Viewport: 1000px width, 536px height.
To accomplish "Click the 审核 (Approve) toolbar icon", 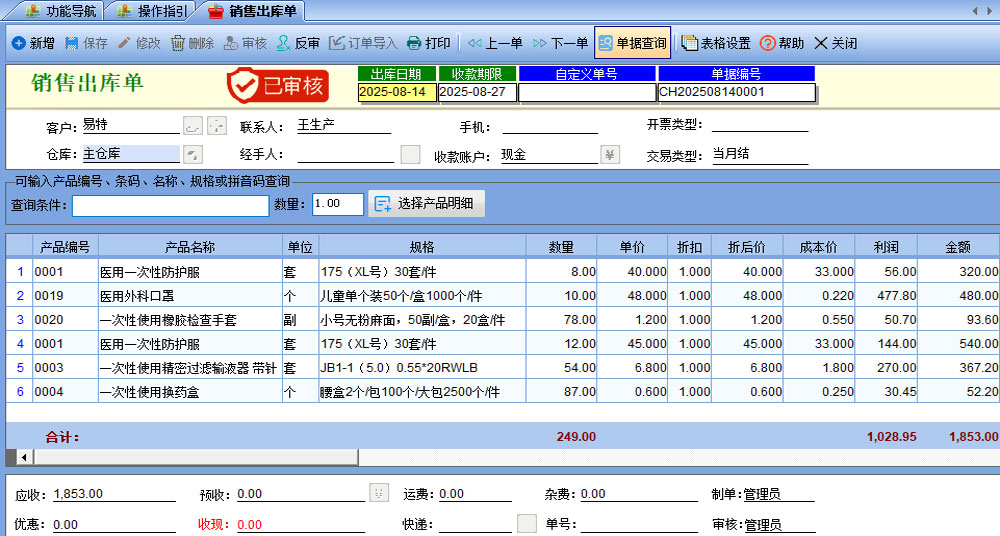I will tap(231, 43).
